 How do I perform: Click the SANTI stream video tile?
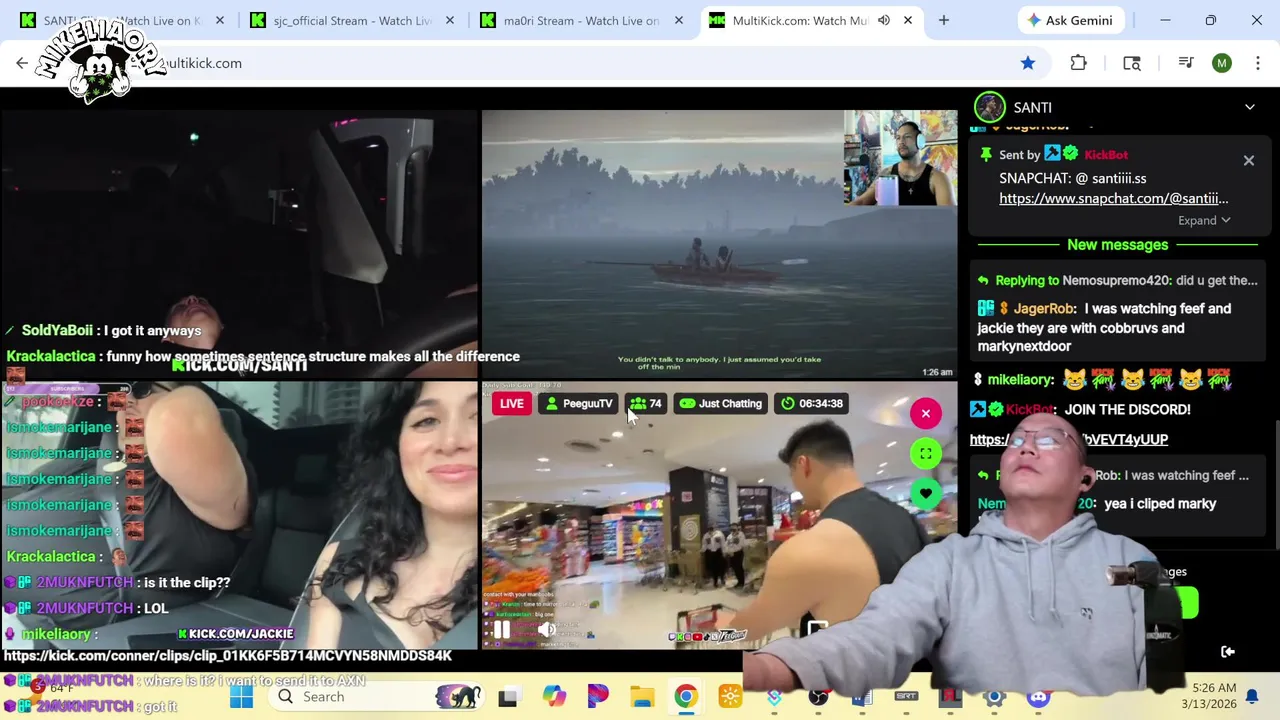[x=240, y=244]
